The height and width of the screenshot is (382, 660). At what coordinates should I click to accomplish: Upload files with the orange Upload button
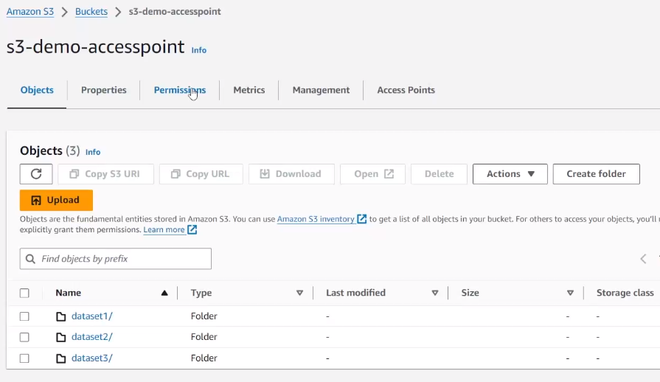point(56,200)
